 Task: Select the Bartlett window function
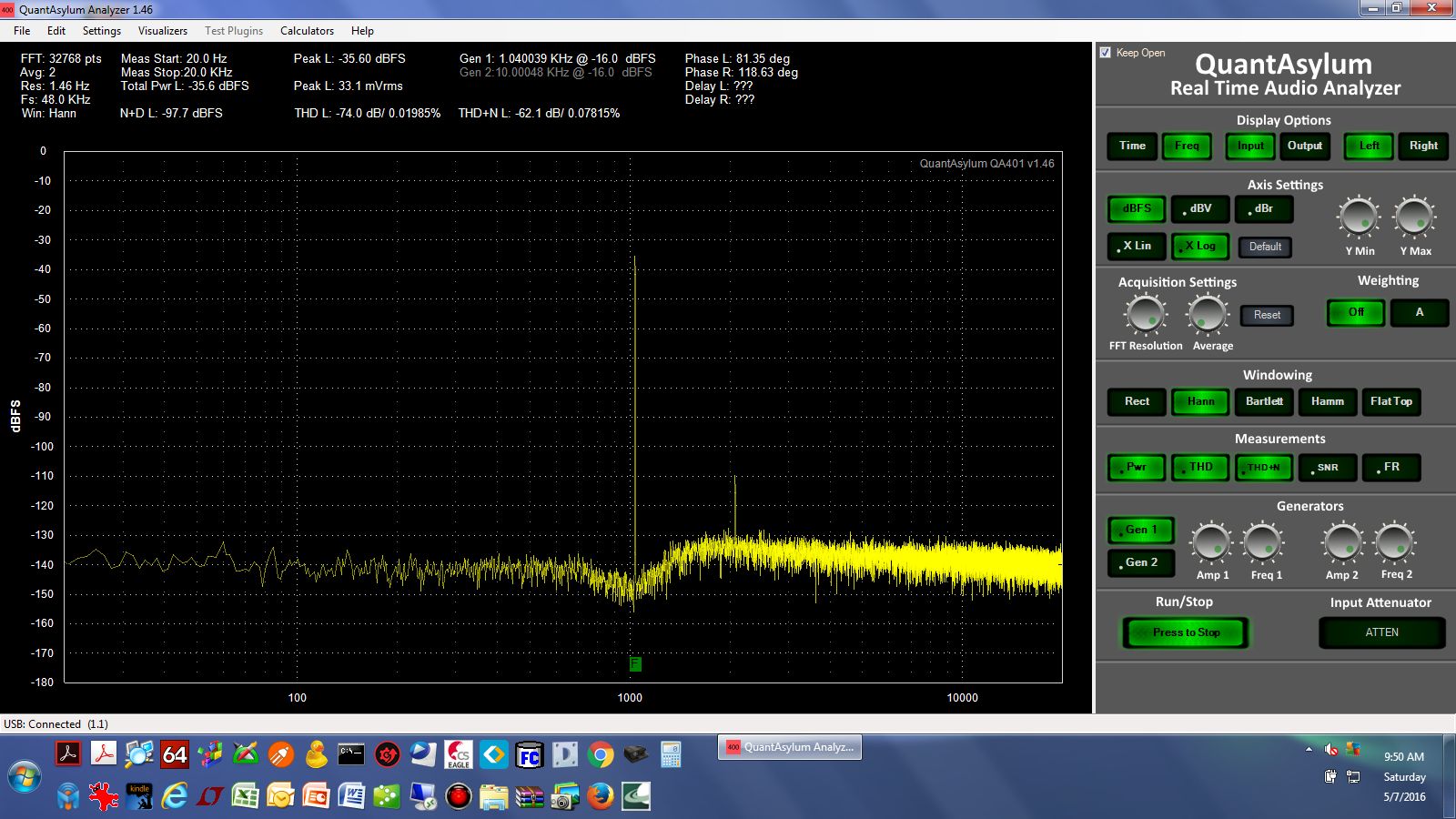pos(1264,402)
